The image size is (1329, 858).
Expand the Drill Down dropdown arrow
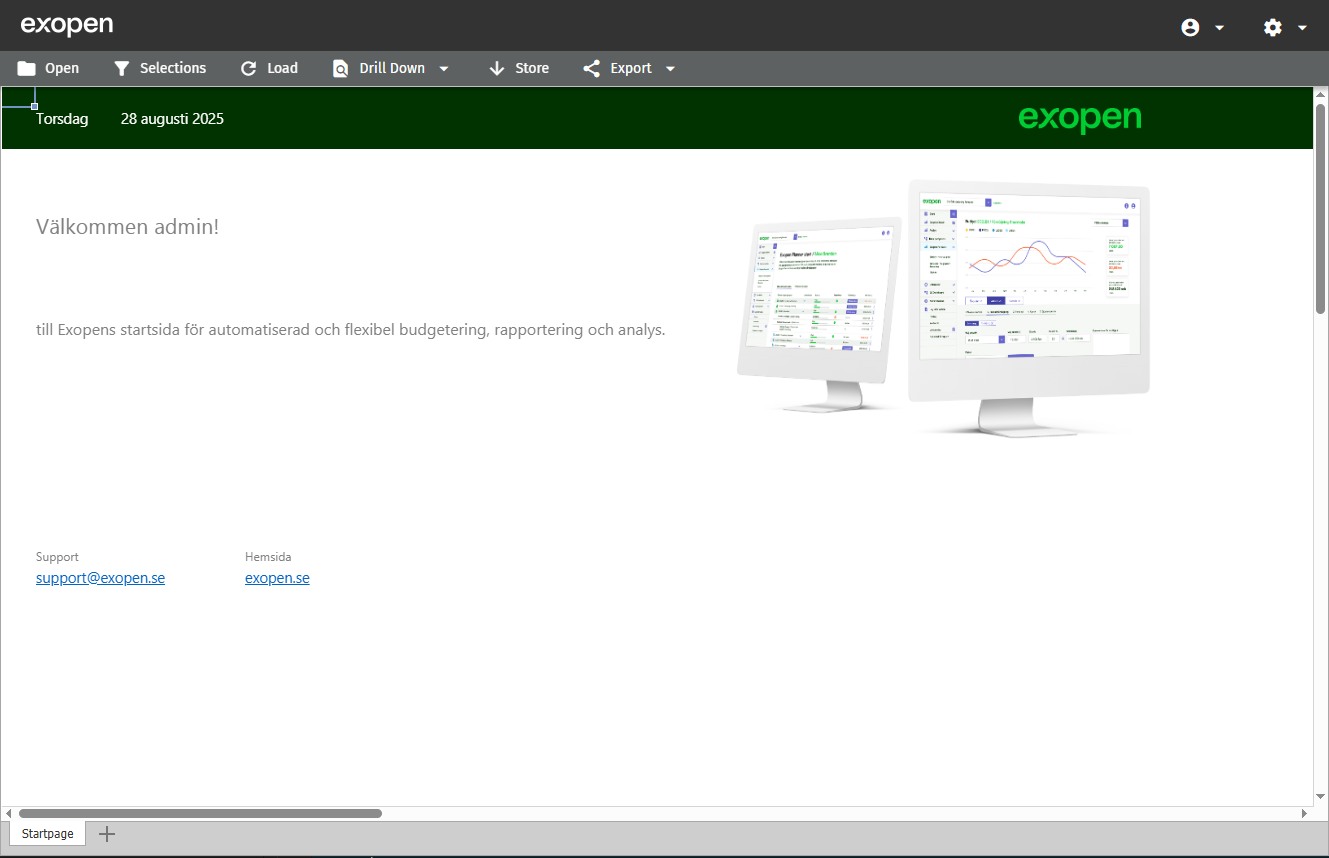point(444,68)
